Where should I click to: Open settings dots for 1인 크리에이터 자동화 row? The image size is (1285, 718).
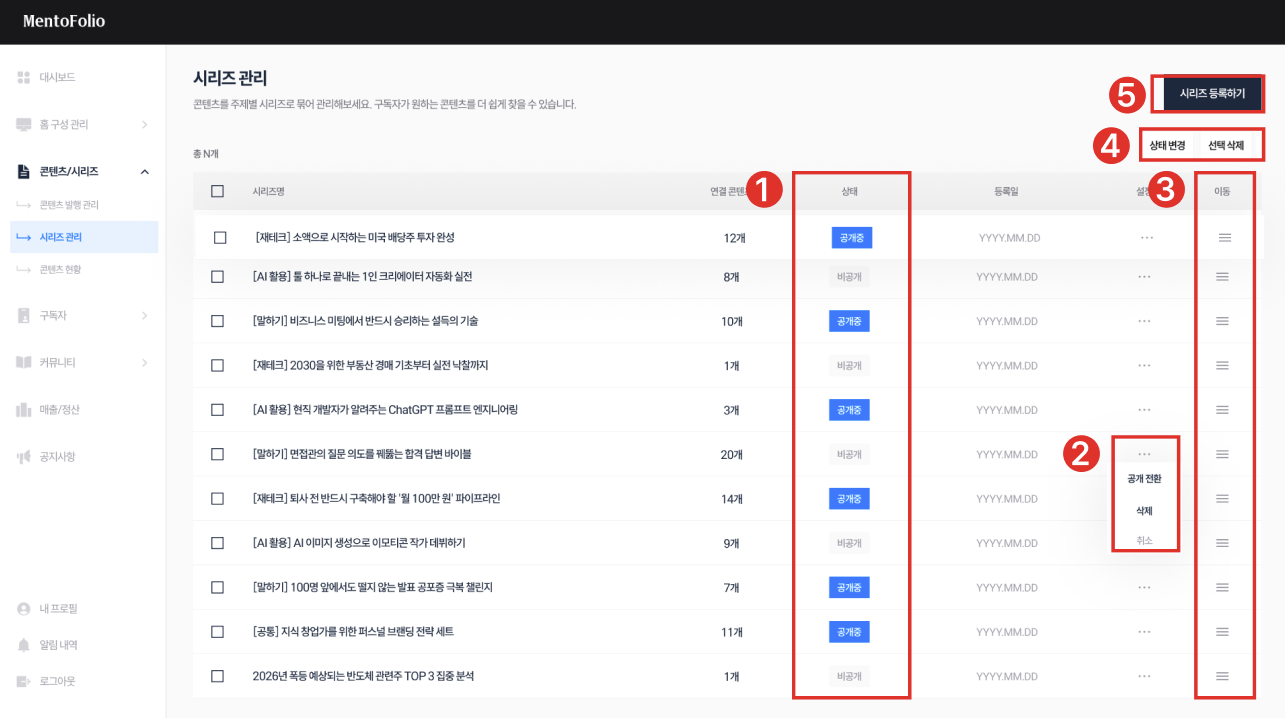[1145, 277]
